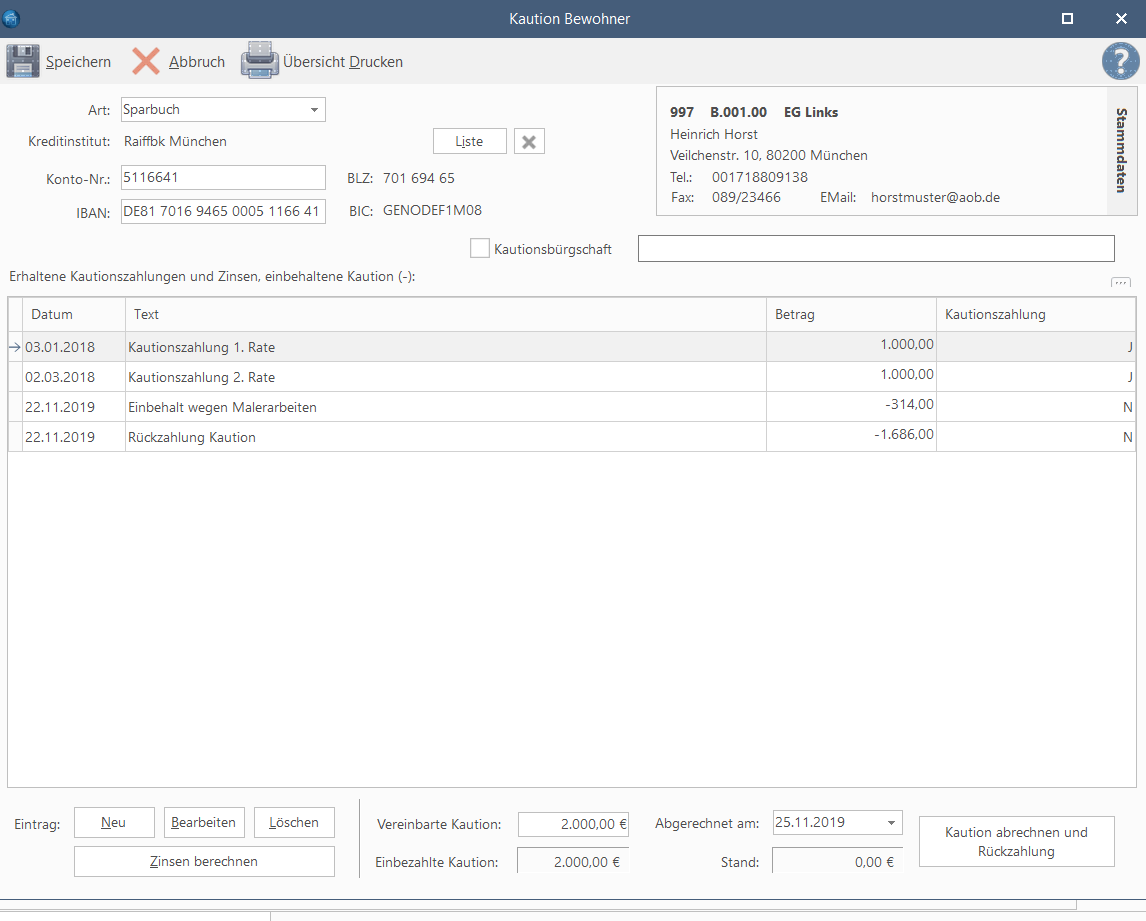Open the Abgerechnet am date dropdown
This screenshot has width=1146, height=921.
(892, 822)
